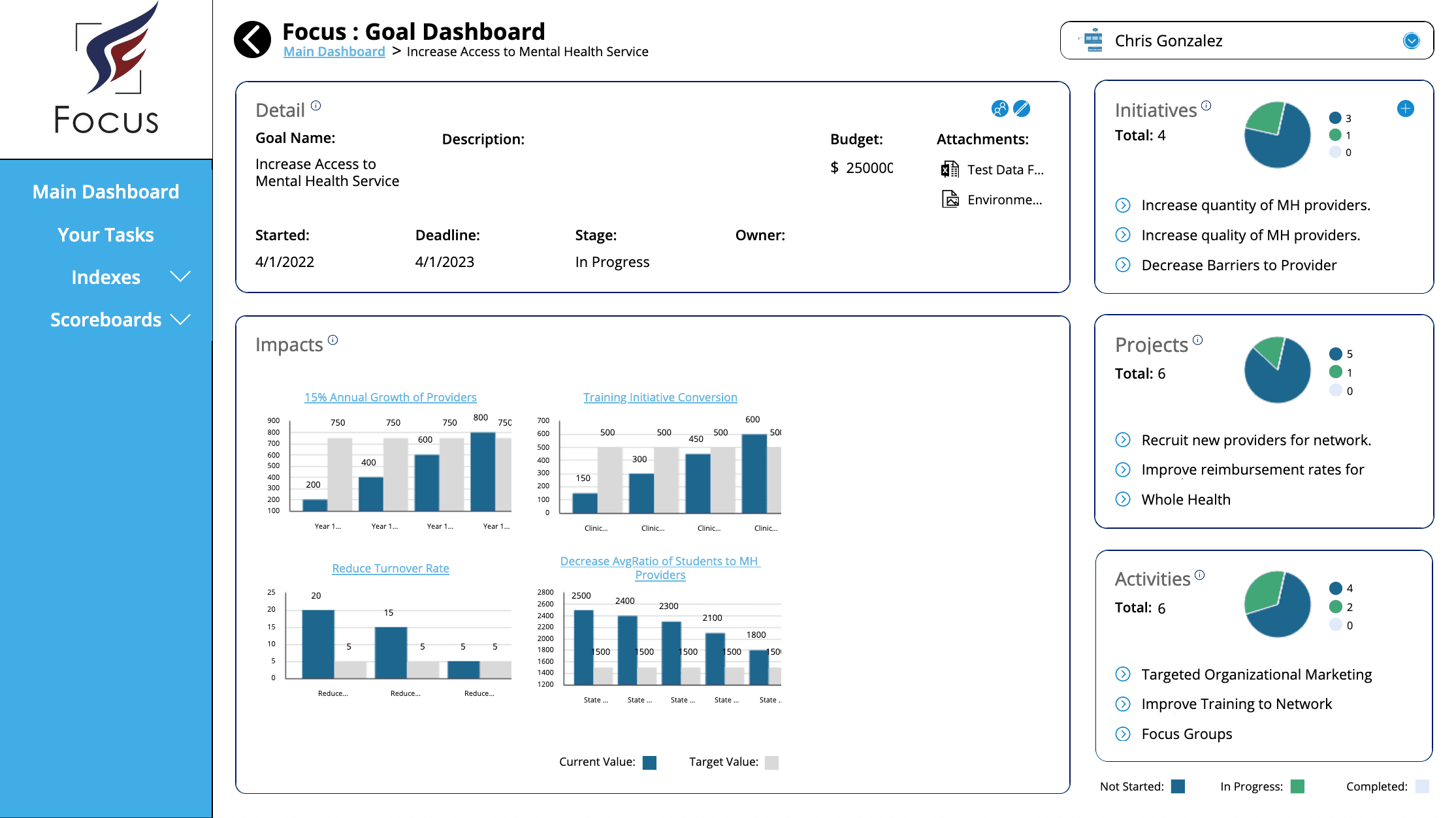The width and height of the screenshot is (1456, 818).
Task: Open the Environment image attachment icon
Action: tap(950, 198)
